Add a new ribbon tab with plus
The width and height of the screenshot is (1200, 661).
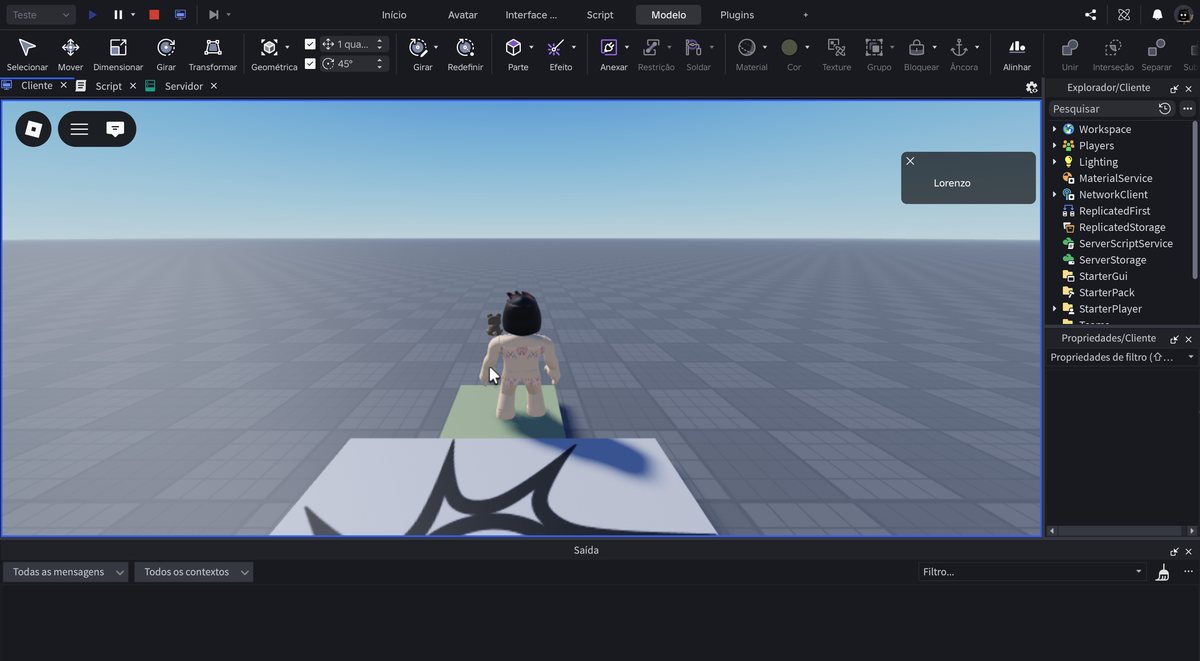point(806,15)
